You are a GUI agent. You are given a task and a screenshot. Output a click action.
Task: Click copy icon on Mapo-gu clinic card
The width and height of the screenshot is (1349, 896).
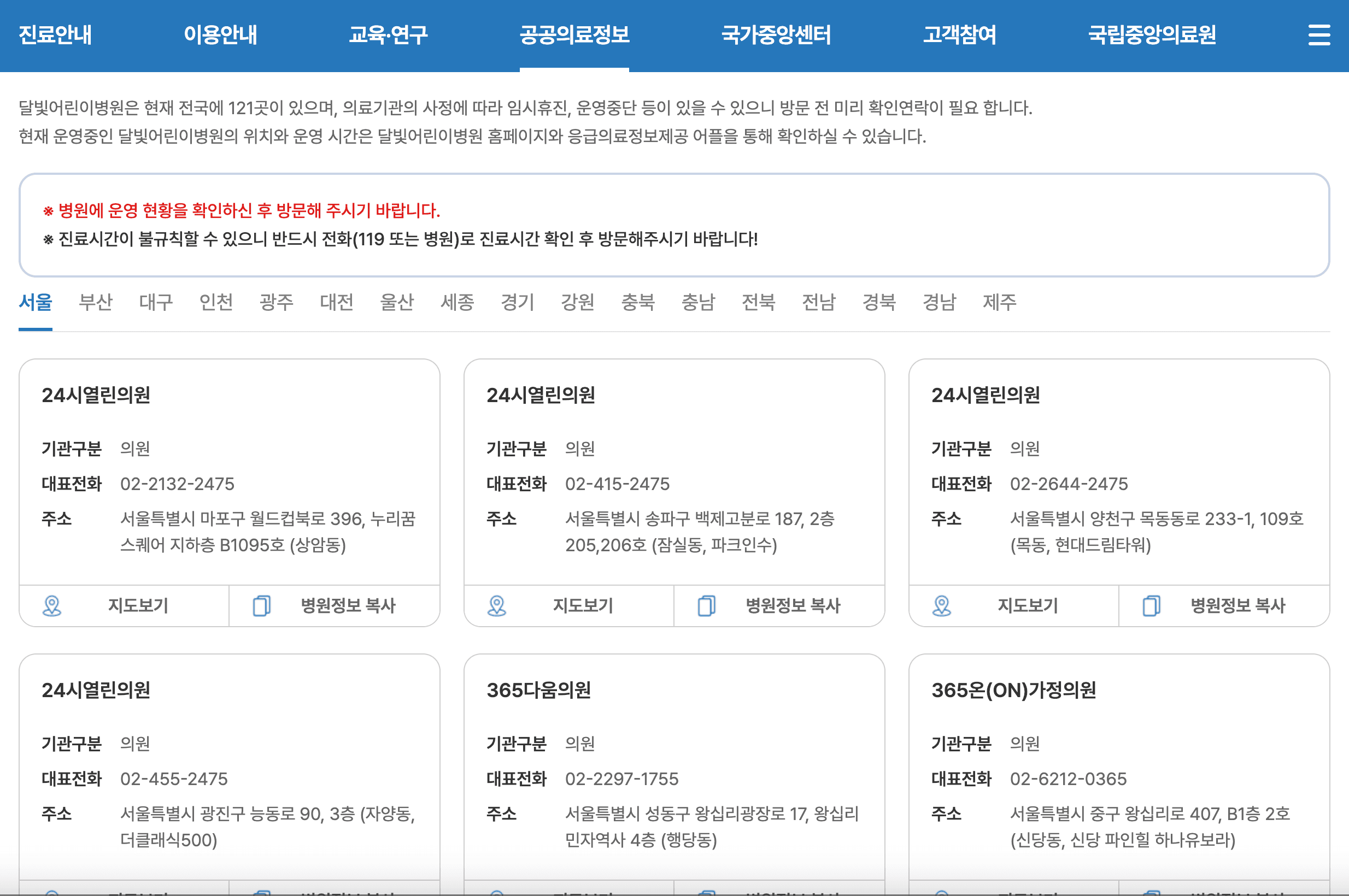262,606
